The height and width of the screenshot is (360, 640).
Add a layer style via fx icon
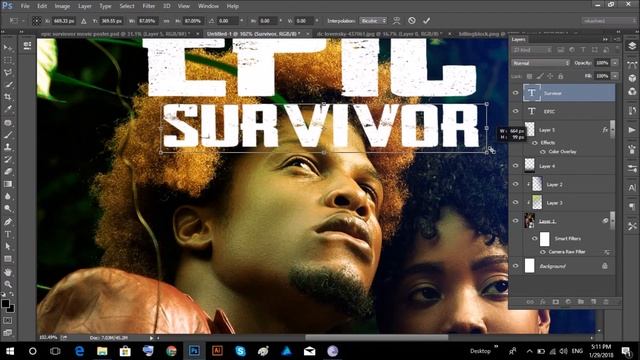(543, 302)
